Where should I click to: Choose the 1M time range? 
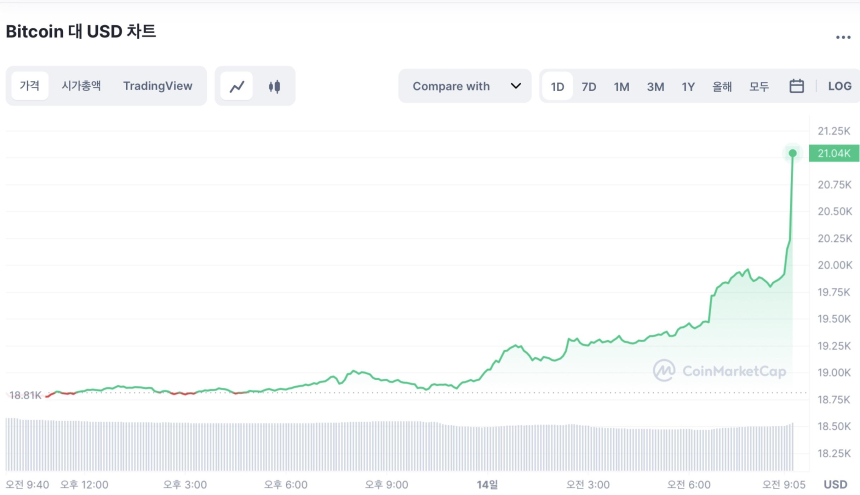(622, 87)
